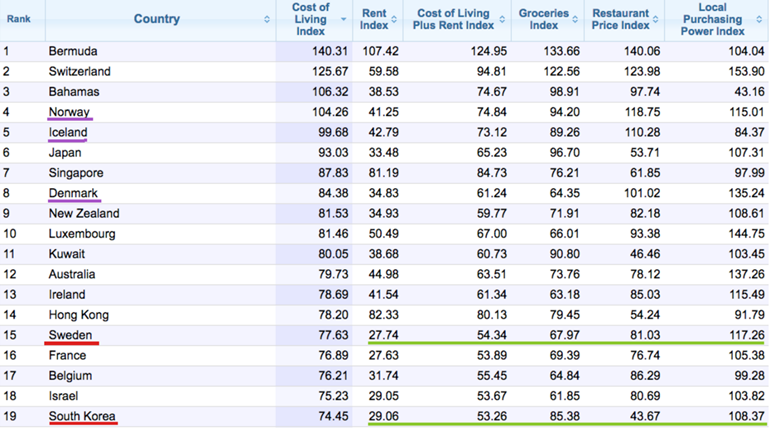Sort by the Groceries Index arrows
The image size is (775, 428).
coord(575,19)
